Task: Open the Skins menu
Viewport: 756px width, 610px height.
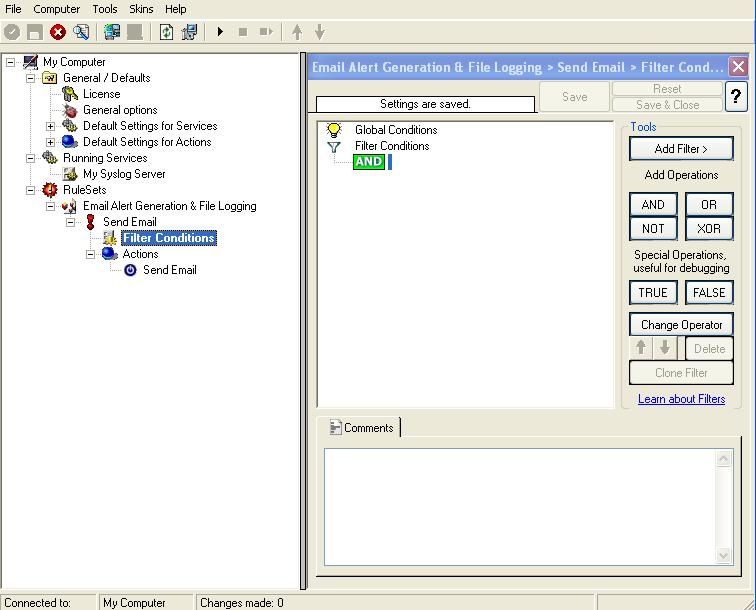Action: (x=141, y=9)
